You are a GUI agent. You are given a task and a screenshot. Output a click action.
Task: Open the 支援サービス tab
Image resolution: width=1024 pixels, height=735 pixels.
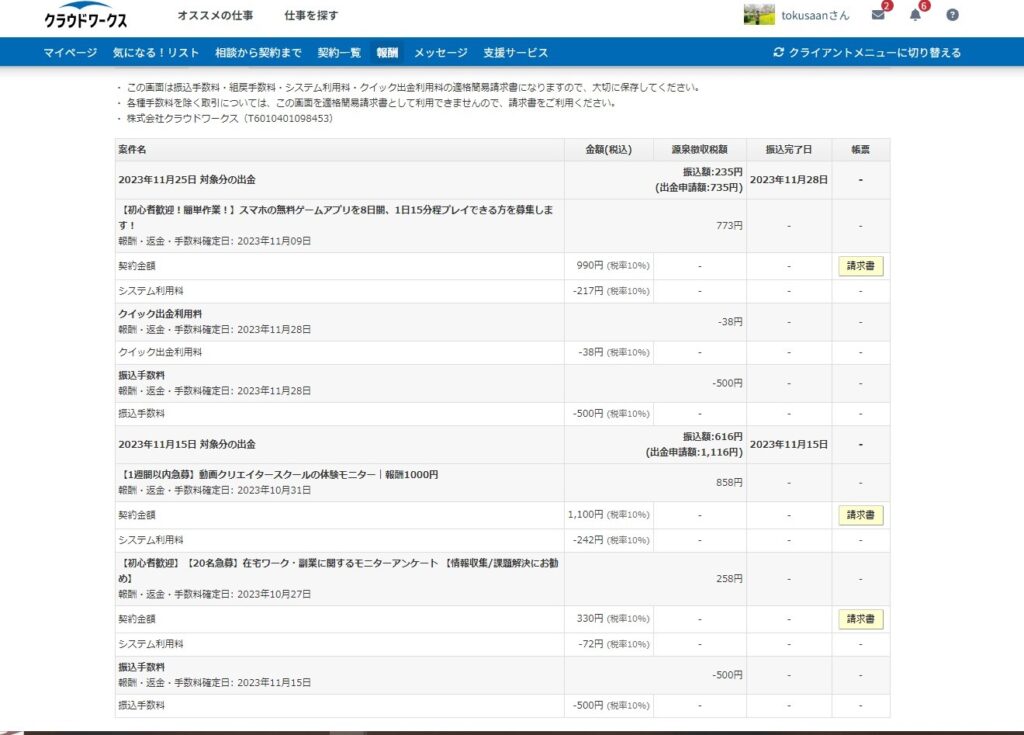point(514,52)
